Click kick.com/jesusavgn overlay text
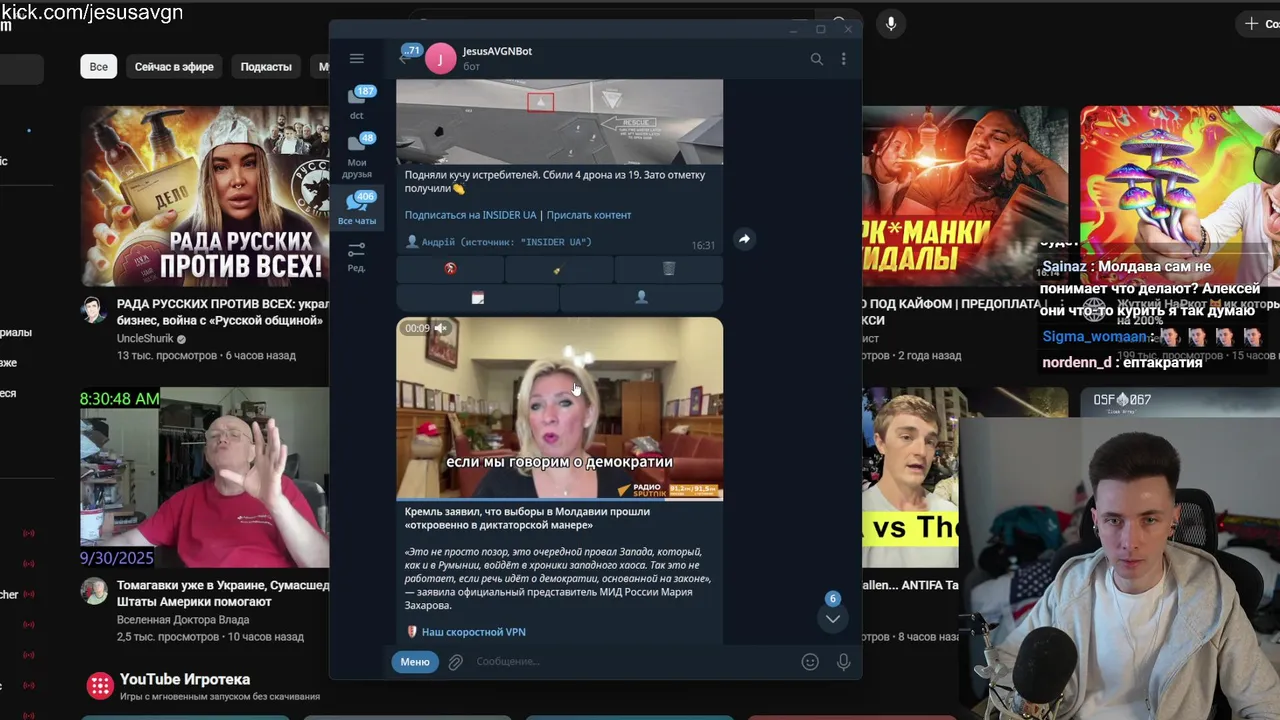Image resolution: width=1280 pixels, height=720 pixels. point(91,12)
